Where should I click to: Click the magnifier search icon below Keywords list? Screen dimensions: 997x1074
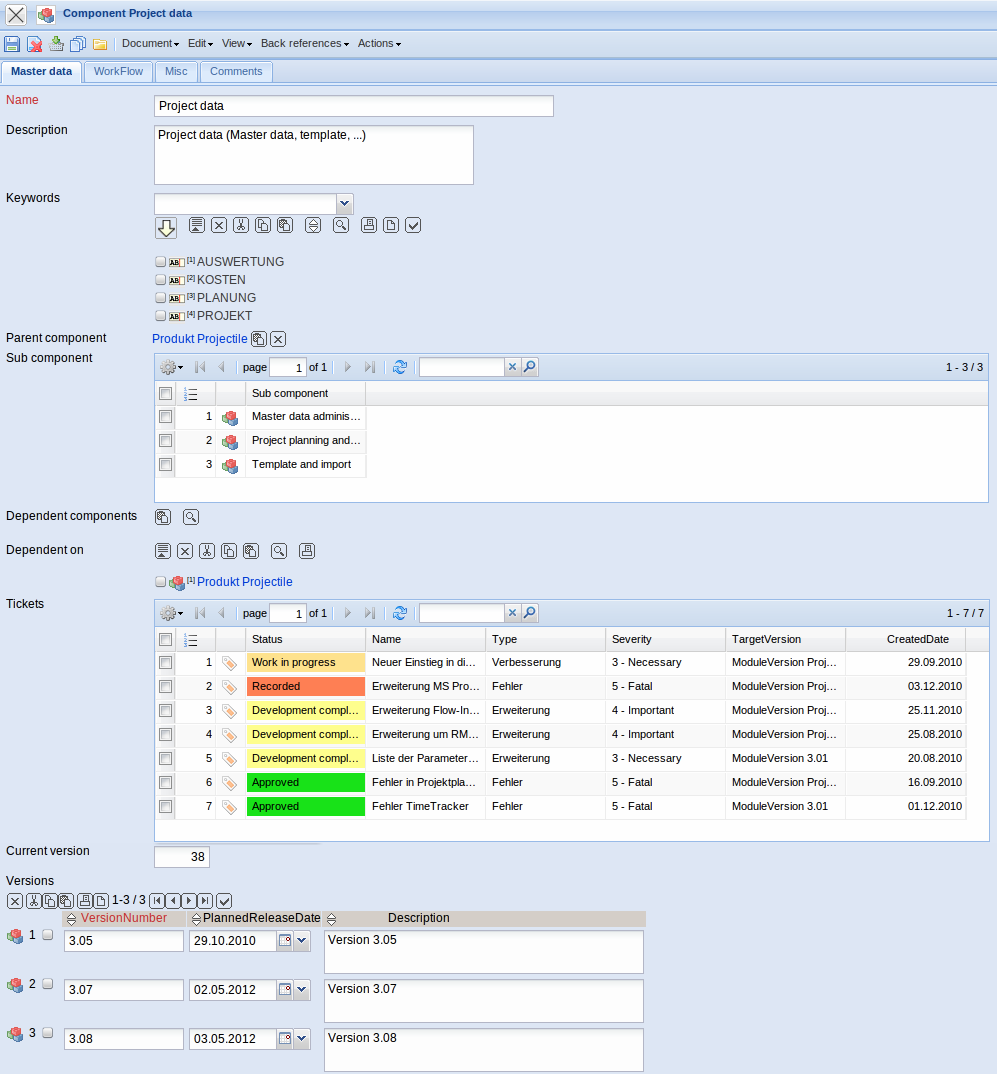click(340, 225)
